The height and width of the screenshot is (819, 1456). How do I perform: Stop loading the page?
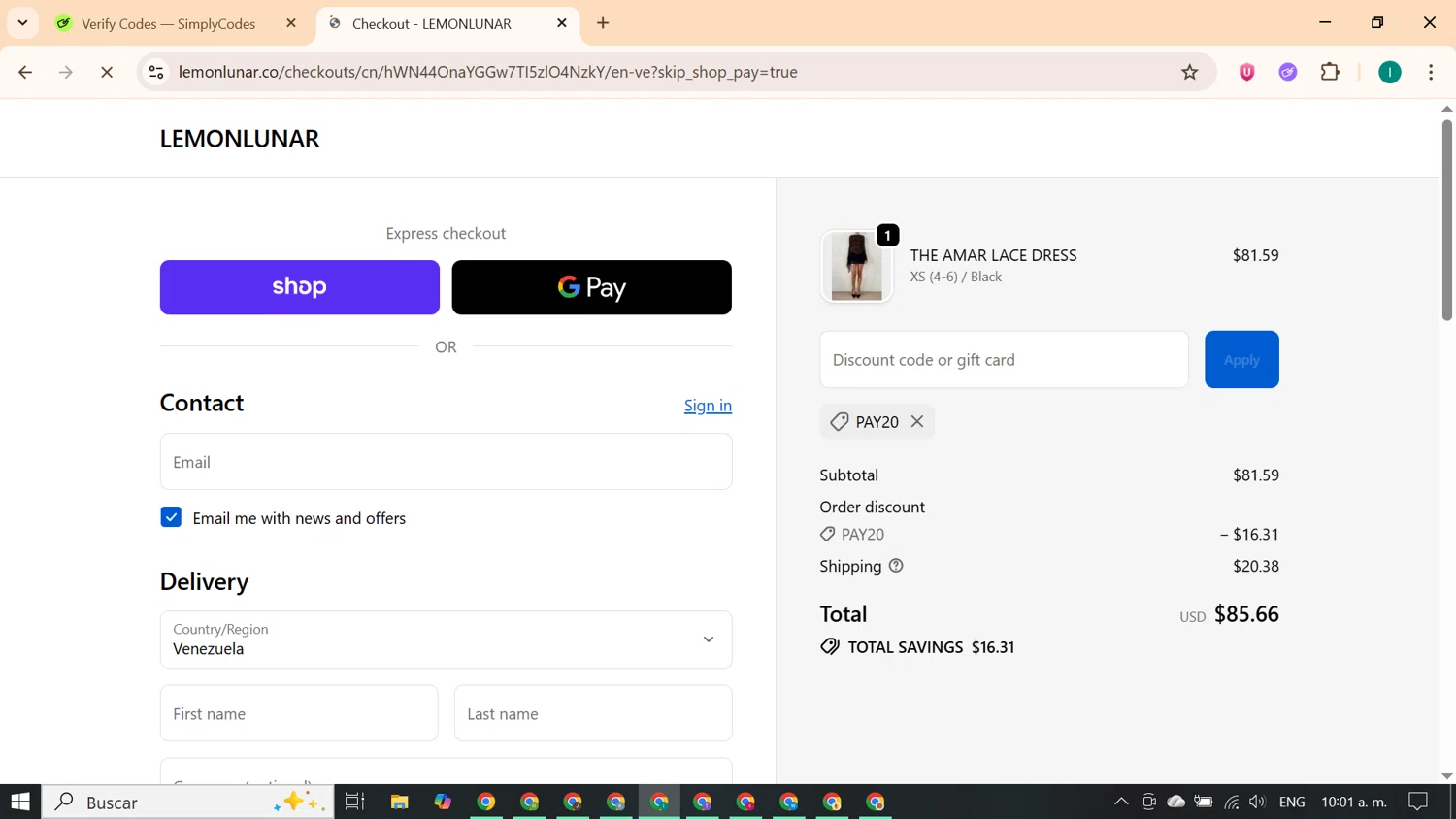click(107, 72)
